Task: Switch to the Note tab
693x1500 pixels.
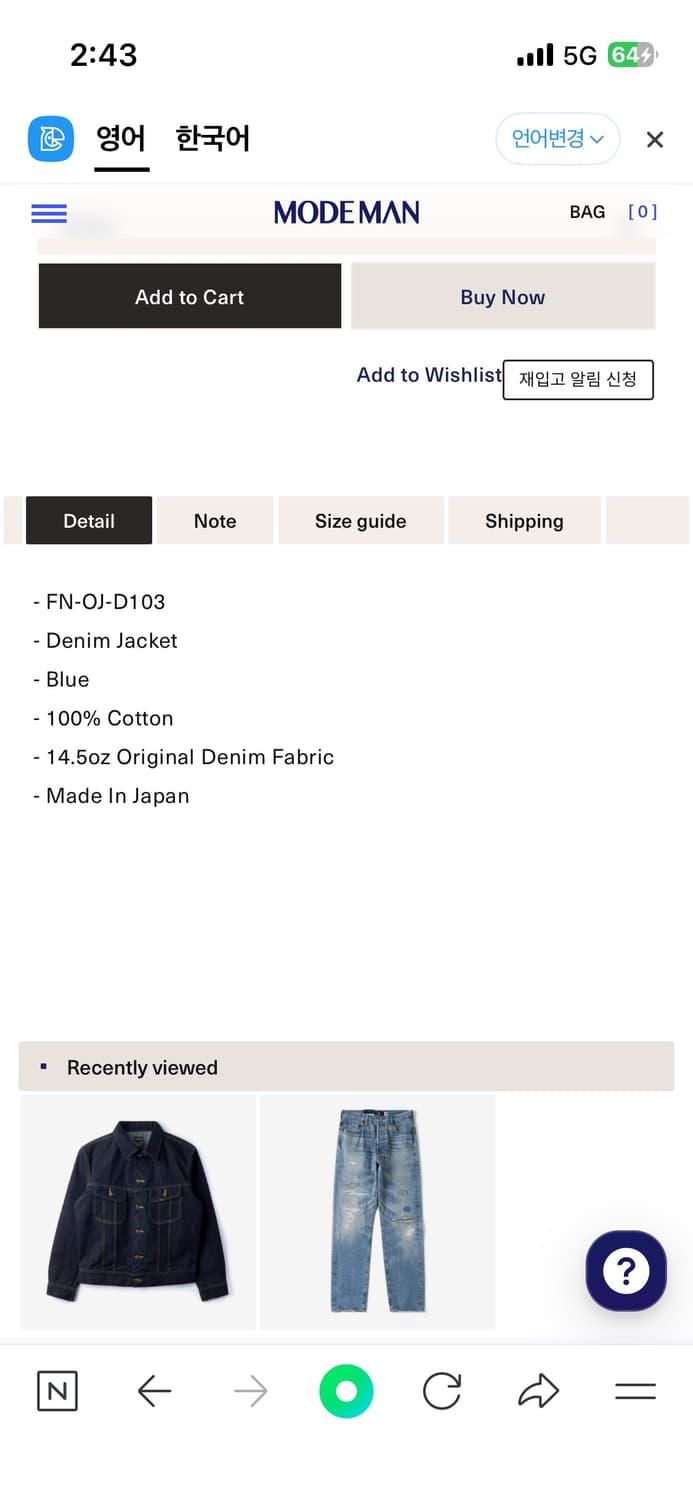Action: (x=214, y=520)
